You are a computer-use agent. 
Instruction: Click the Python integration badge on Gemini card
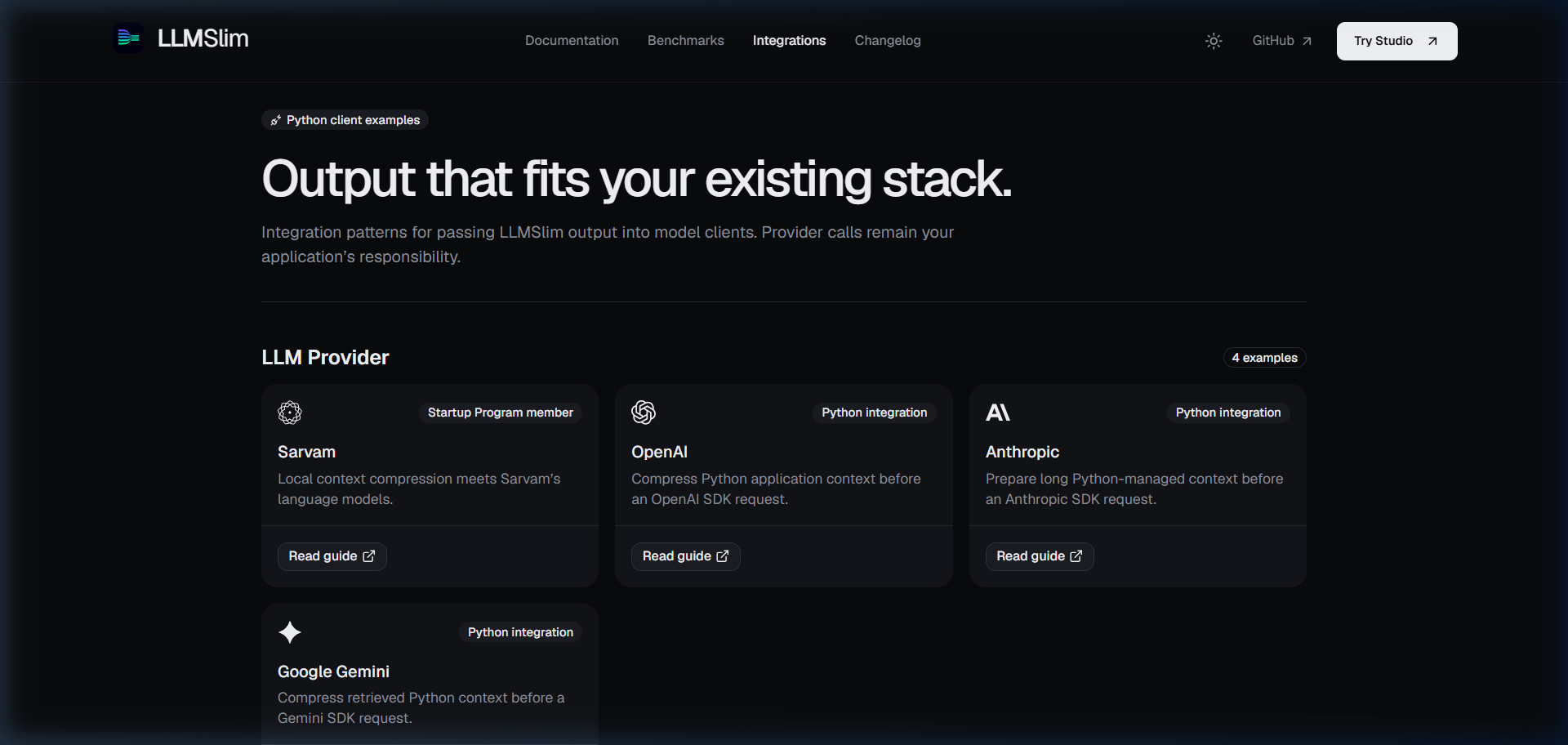(x=520, y=632)
